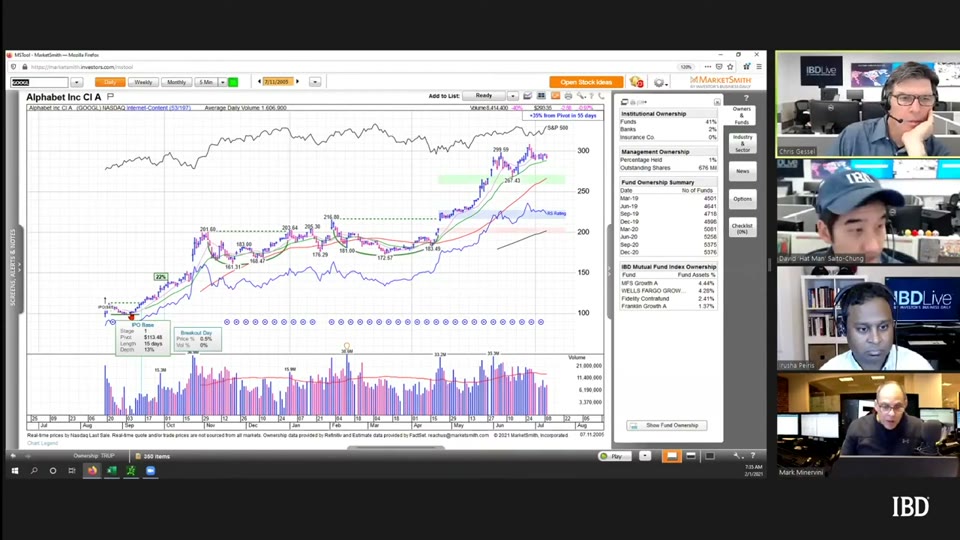The width and height of the screenshot is (960, 540).
Task: Click the phone icon in chart toolbar
Action: (601, 96)
